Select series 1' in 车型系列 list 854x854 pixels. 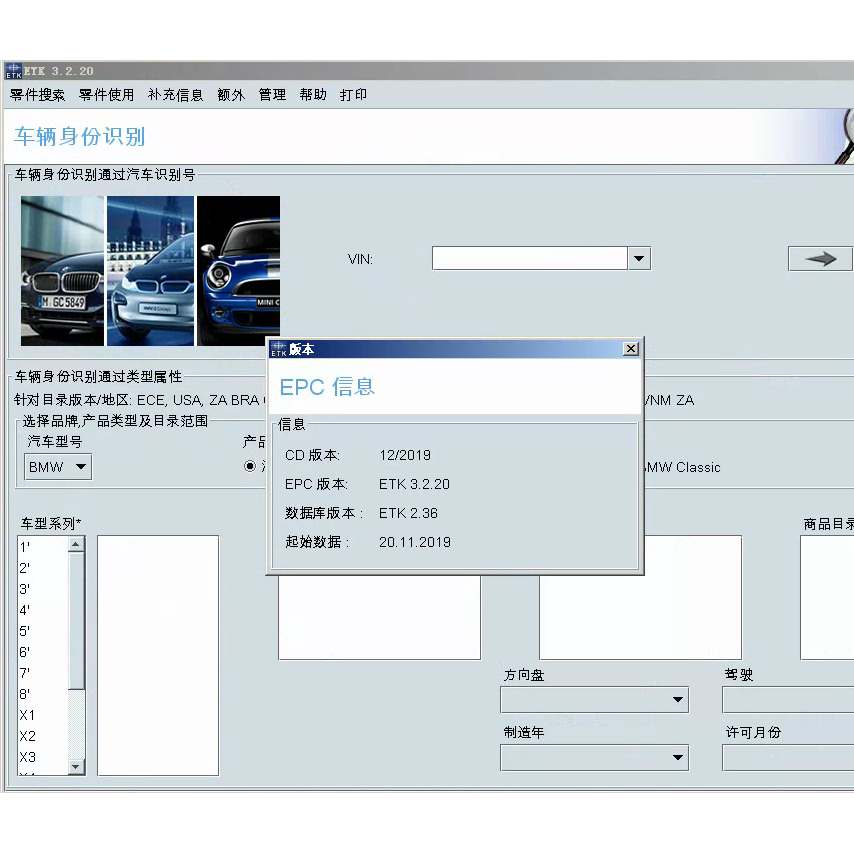pos(43,547)
